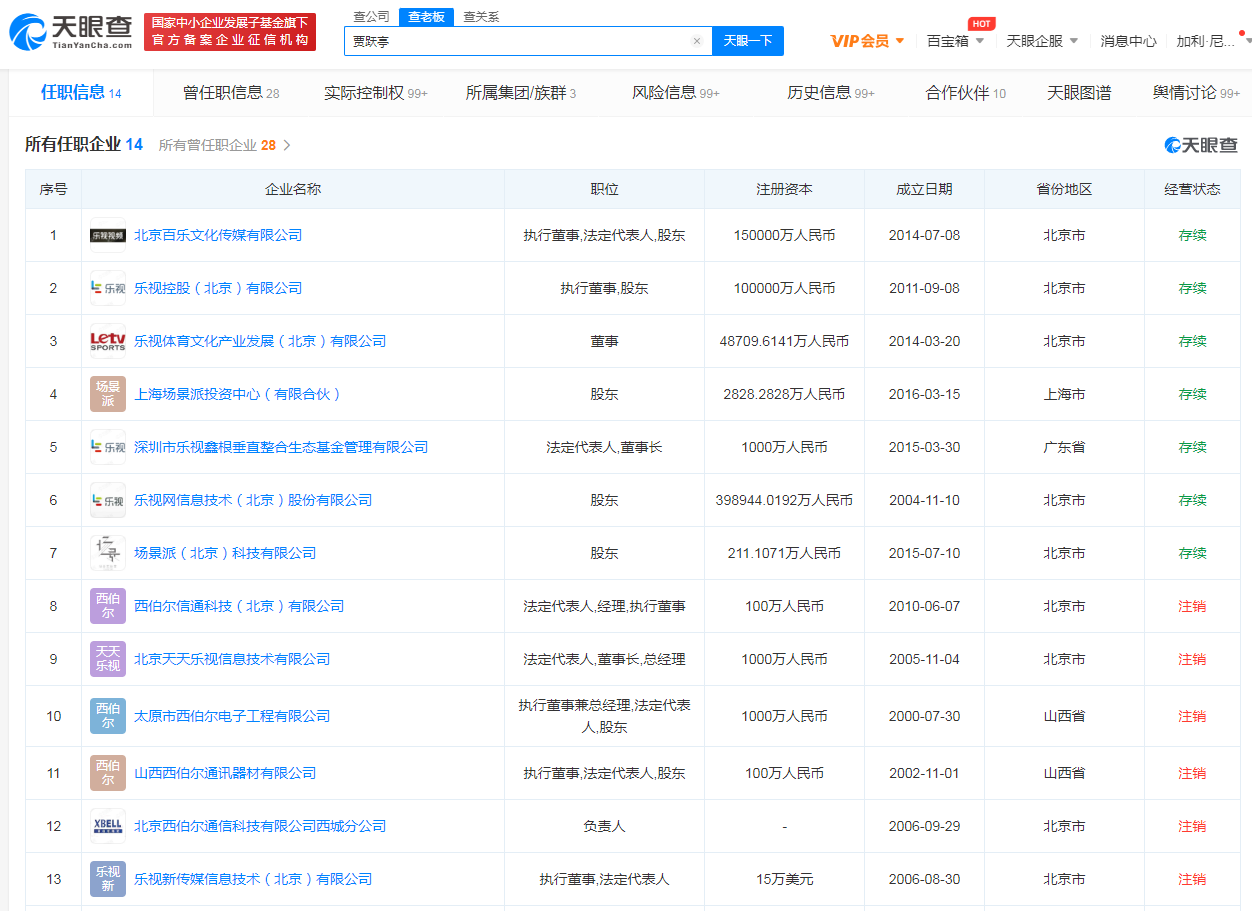Image resolution: width=1252 pixels, height=911 pixels.
Task: Expand the VIP会员 dropdown menu
Action: [867, 41]
